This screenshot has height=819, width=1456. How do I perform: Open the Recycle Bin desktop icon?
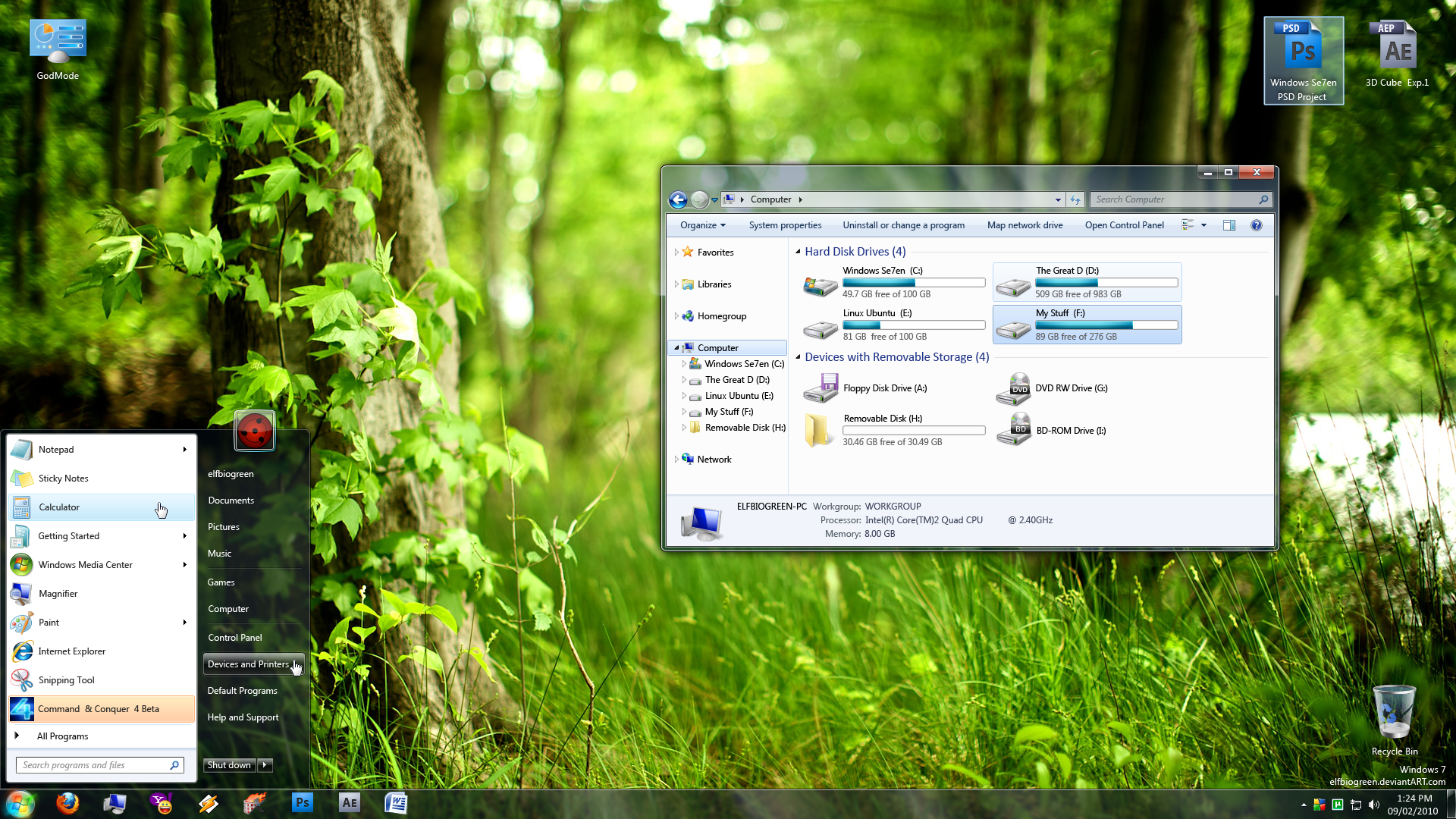point(1395,720)
